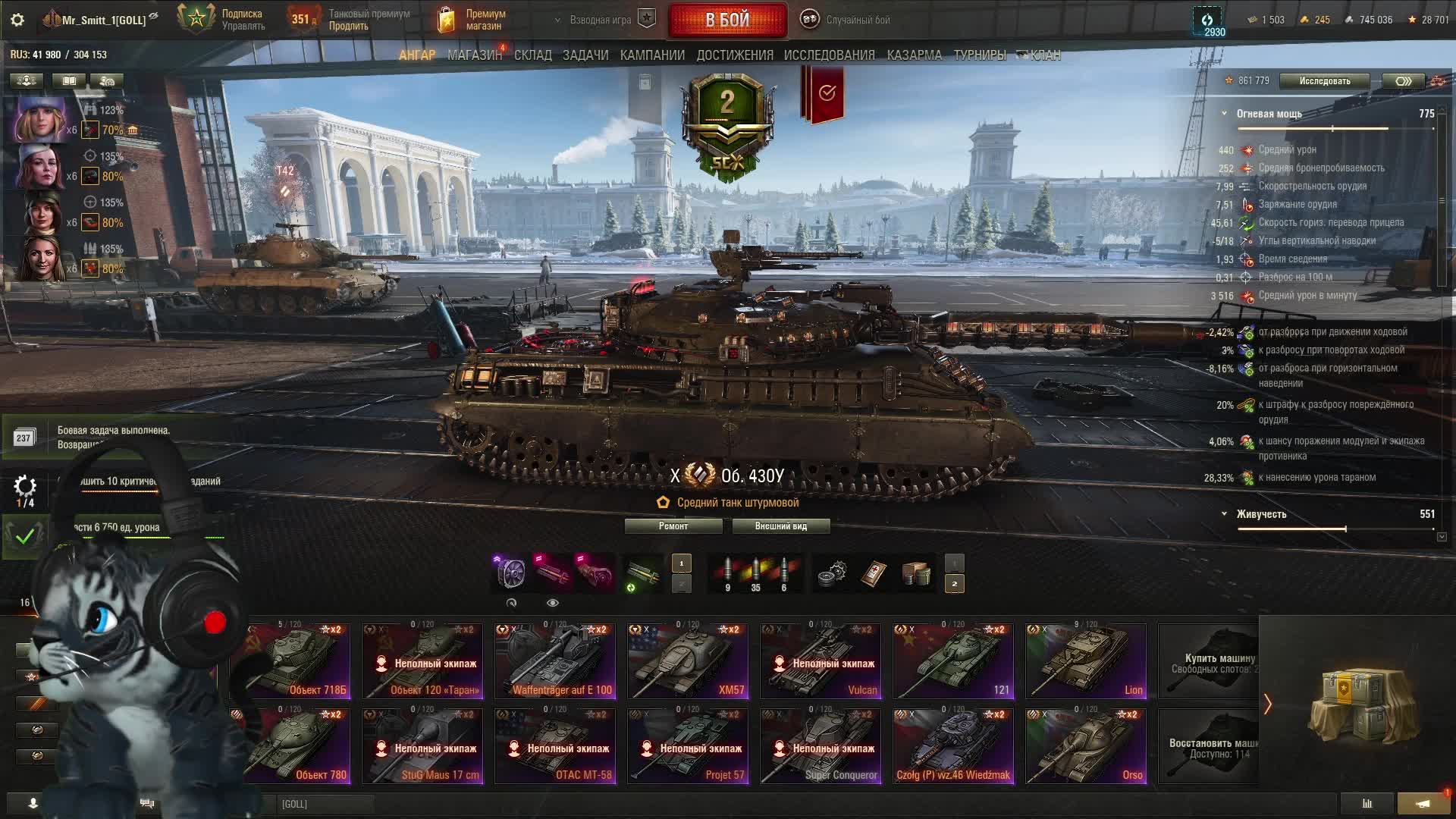
Task: Open the ИССЛЕДОВАНИЯ tab
Action: pos(829,55)
